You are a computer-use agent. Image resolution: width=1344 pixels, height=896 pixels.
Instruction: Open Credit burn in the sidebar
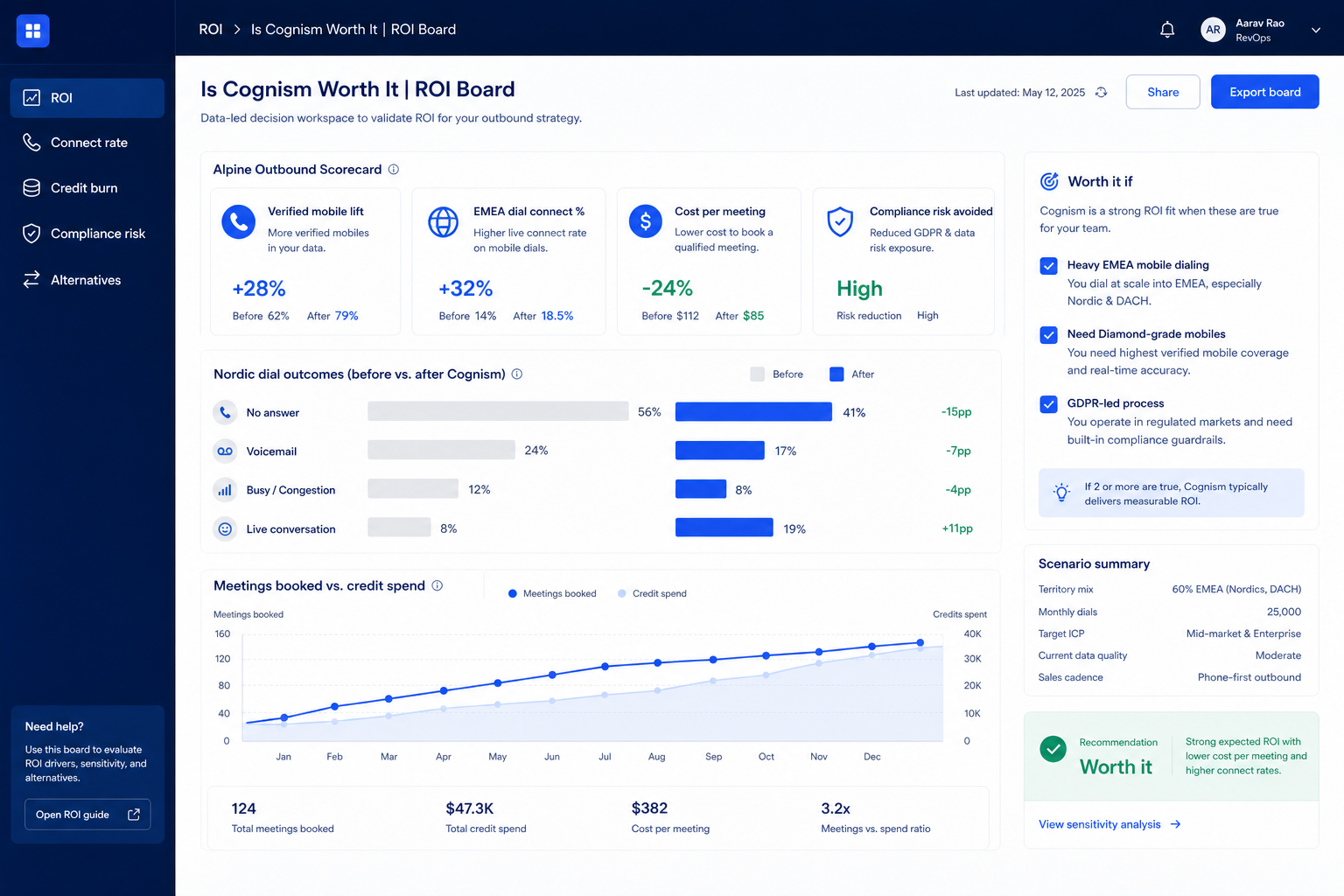pyautogui.click(x=87, y=188)
